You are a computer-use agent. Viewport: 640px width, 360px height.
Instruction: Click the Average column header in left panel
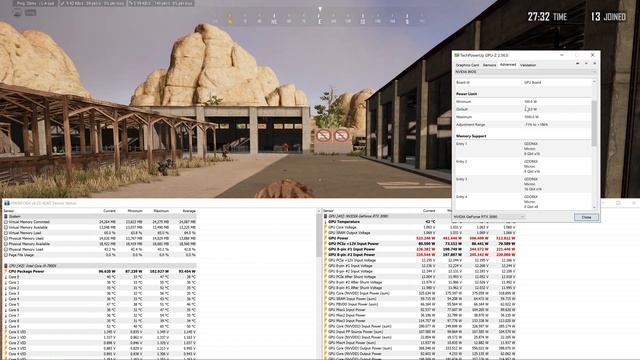coord(189,211)
